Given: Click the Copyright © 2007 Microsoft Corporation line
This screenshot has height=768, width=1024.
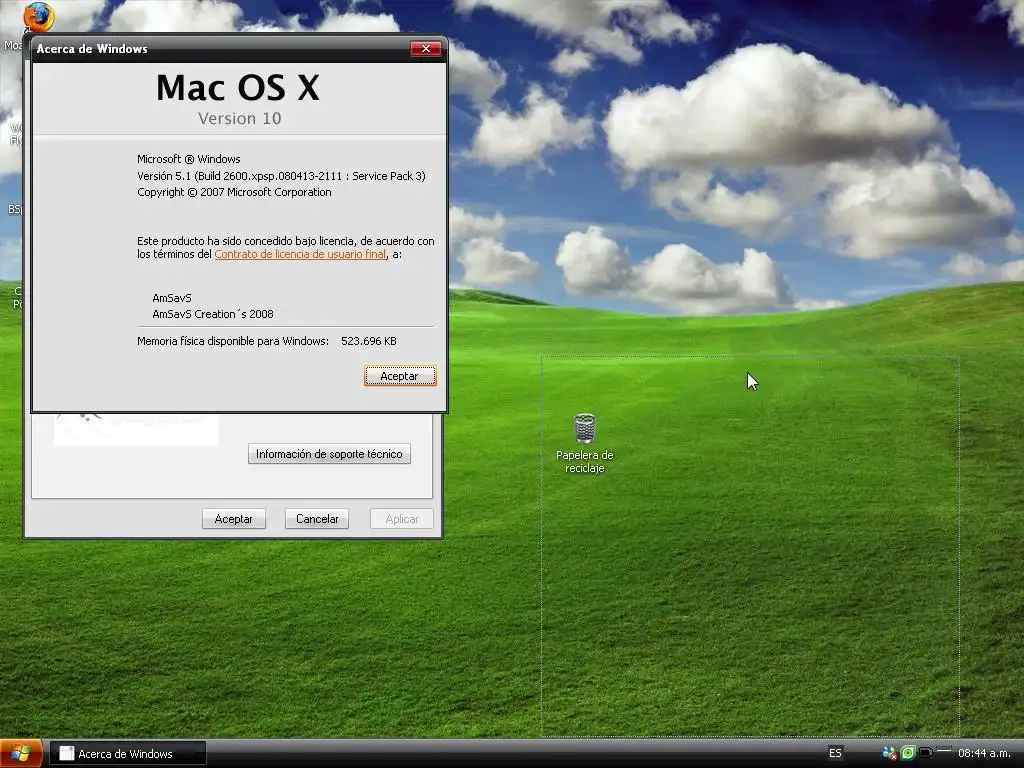Looking at the screenshot, I should pos(234,192).
